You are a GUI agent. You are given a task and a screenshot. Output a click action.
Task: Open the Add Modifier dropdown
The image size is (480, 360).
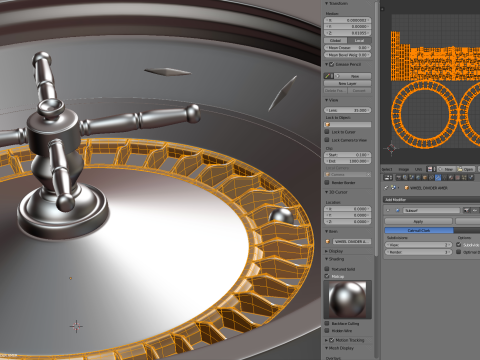[x=431, y=200]
